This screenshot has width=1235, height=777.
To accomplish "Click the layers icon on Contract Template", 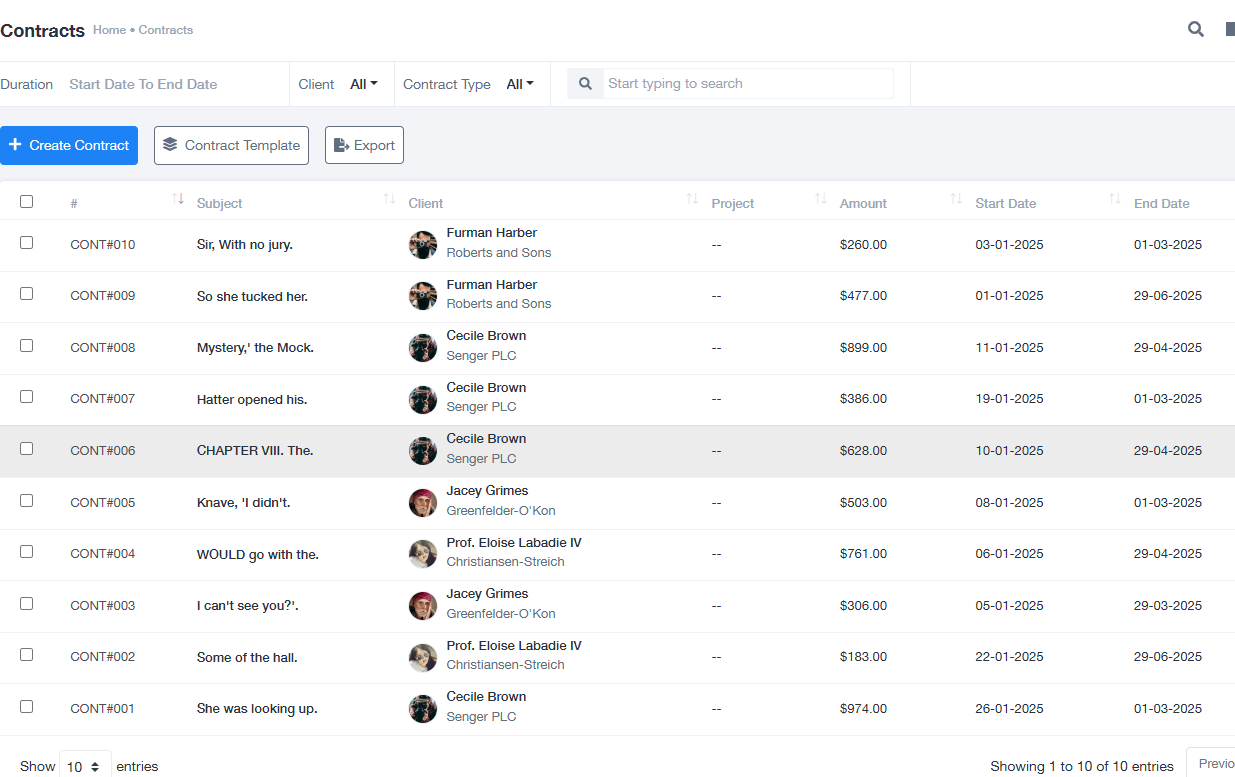I will coord(170,145).
